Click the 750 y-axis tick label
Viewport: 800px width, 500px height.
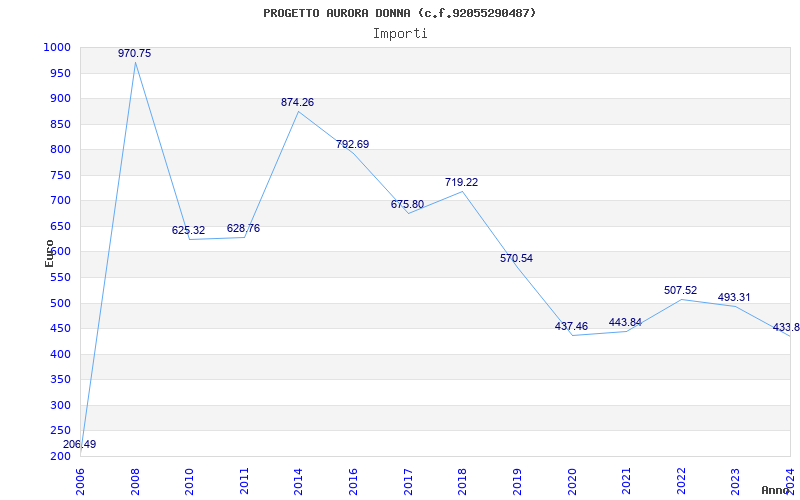coord(60,175)
